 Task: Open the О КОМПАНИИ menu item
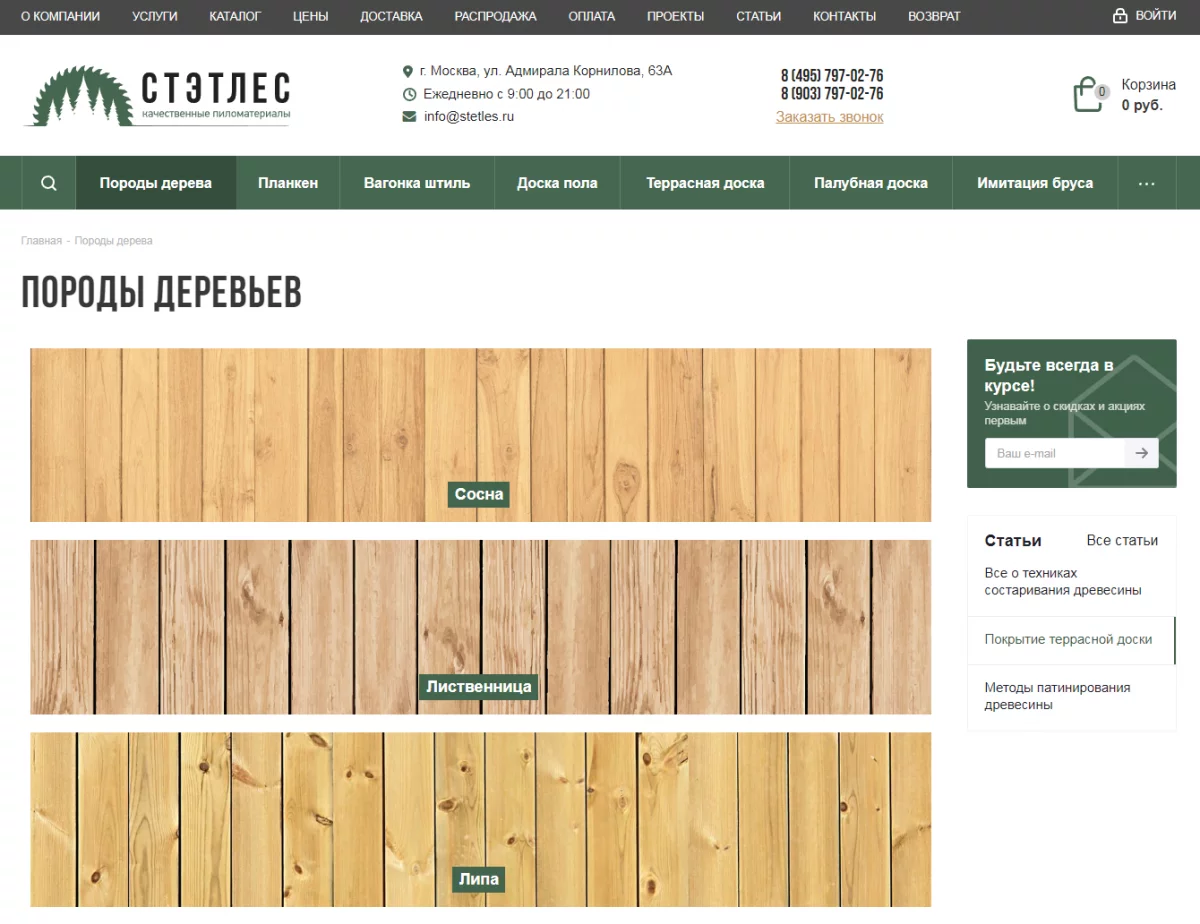(x=60, y=16)
